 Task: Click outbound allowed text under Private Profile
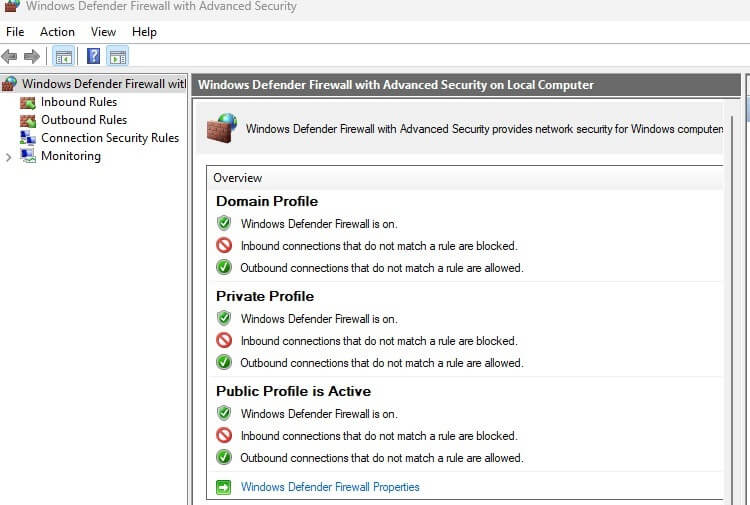[x=382, y=363]
